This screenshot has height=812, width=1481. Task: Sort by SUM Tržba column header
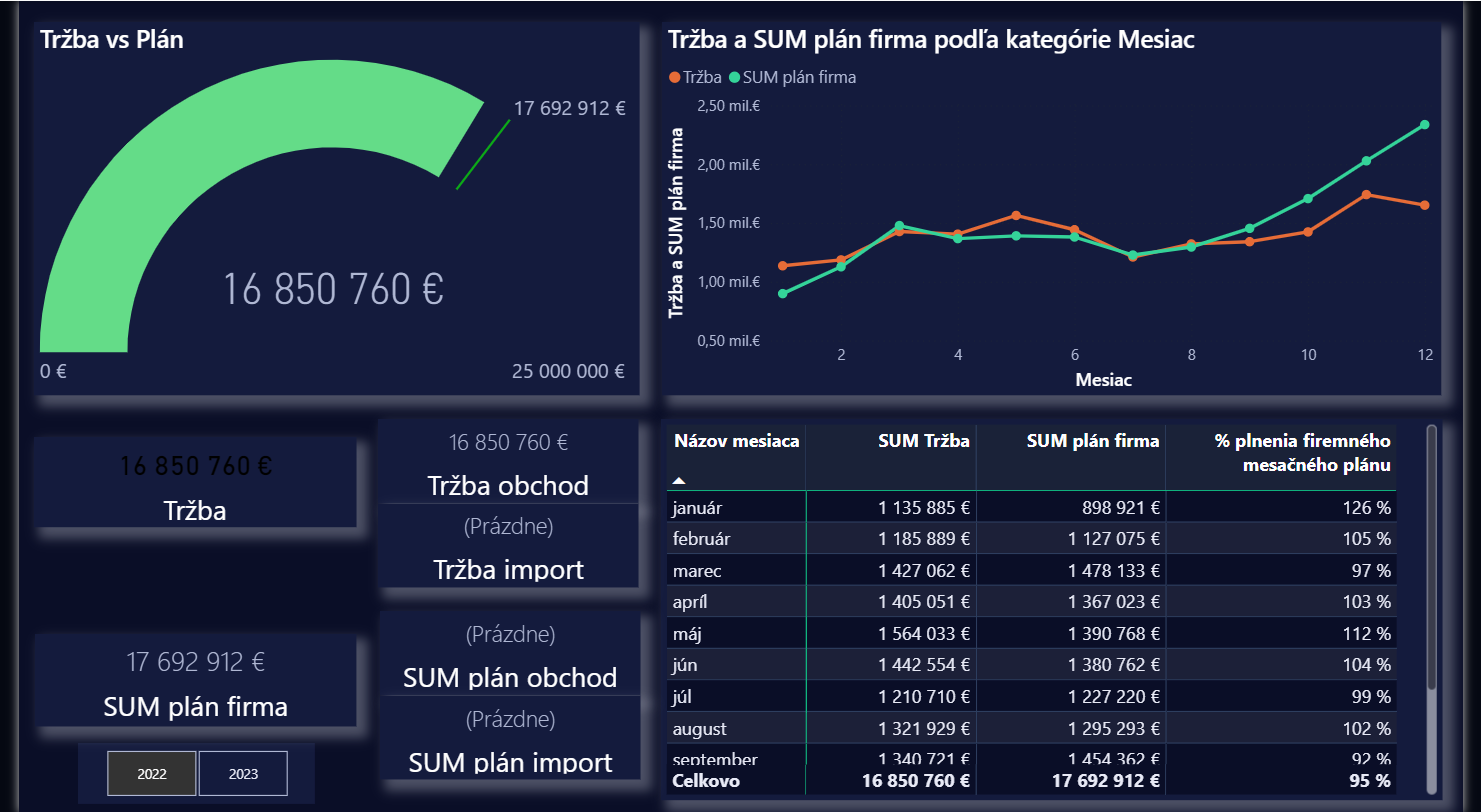(924, 441)
